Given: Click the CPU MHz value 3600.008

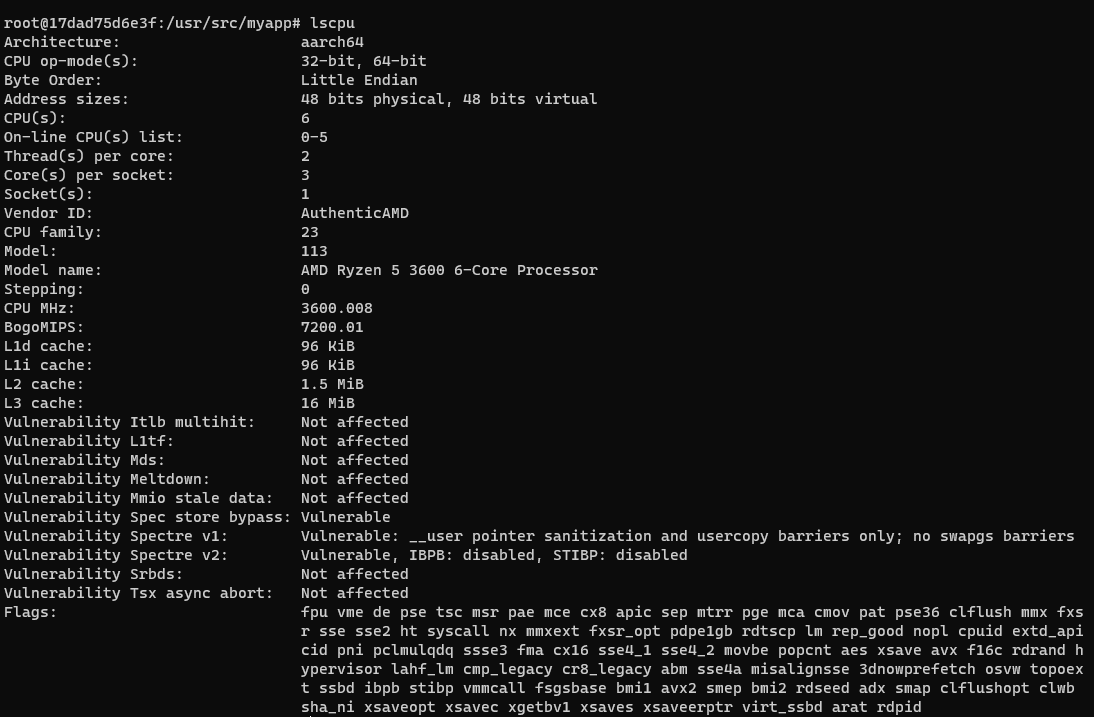Looking at the screenshot, I should 336,308.
